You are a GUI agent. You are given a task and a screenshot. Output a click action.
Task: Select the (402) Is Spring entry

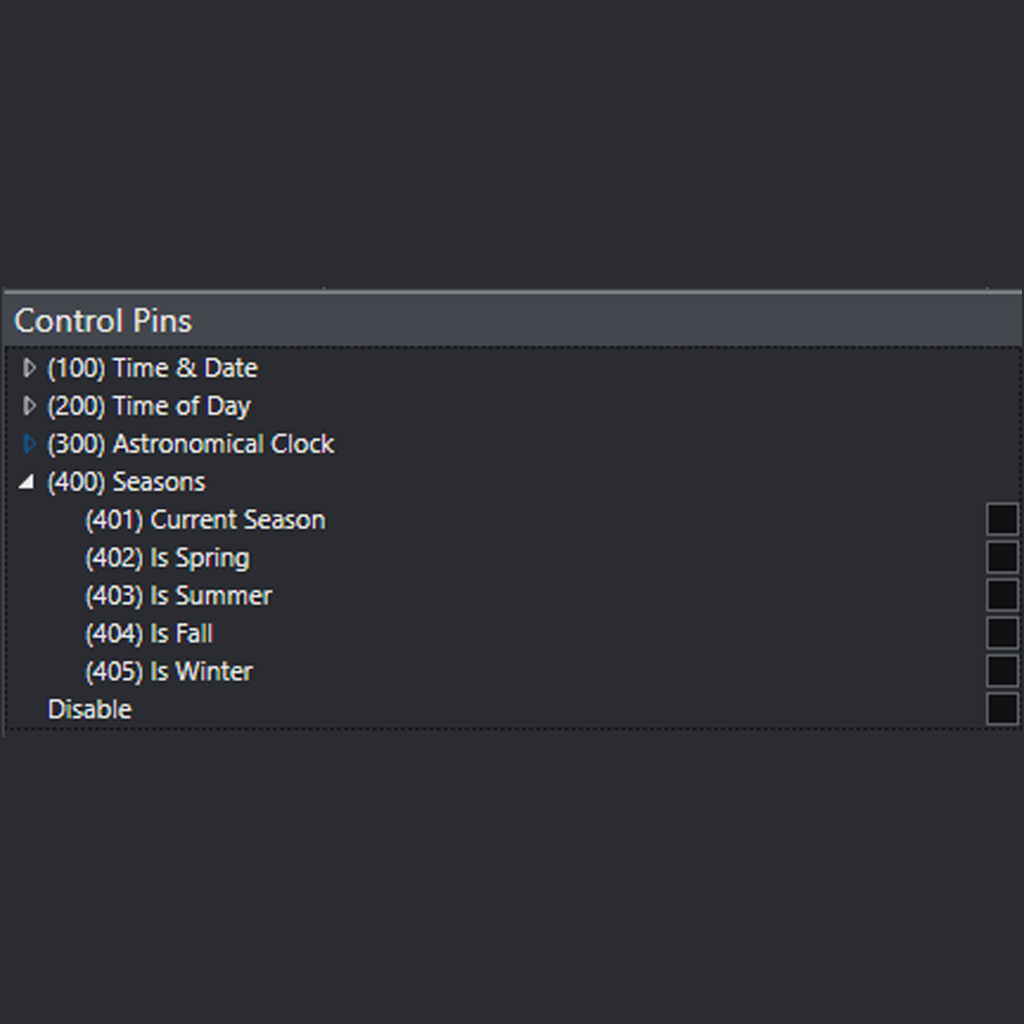pyautogui.click(x=167, y=557)
